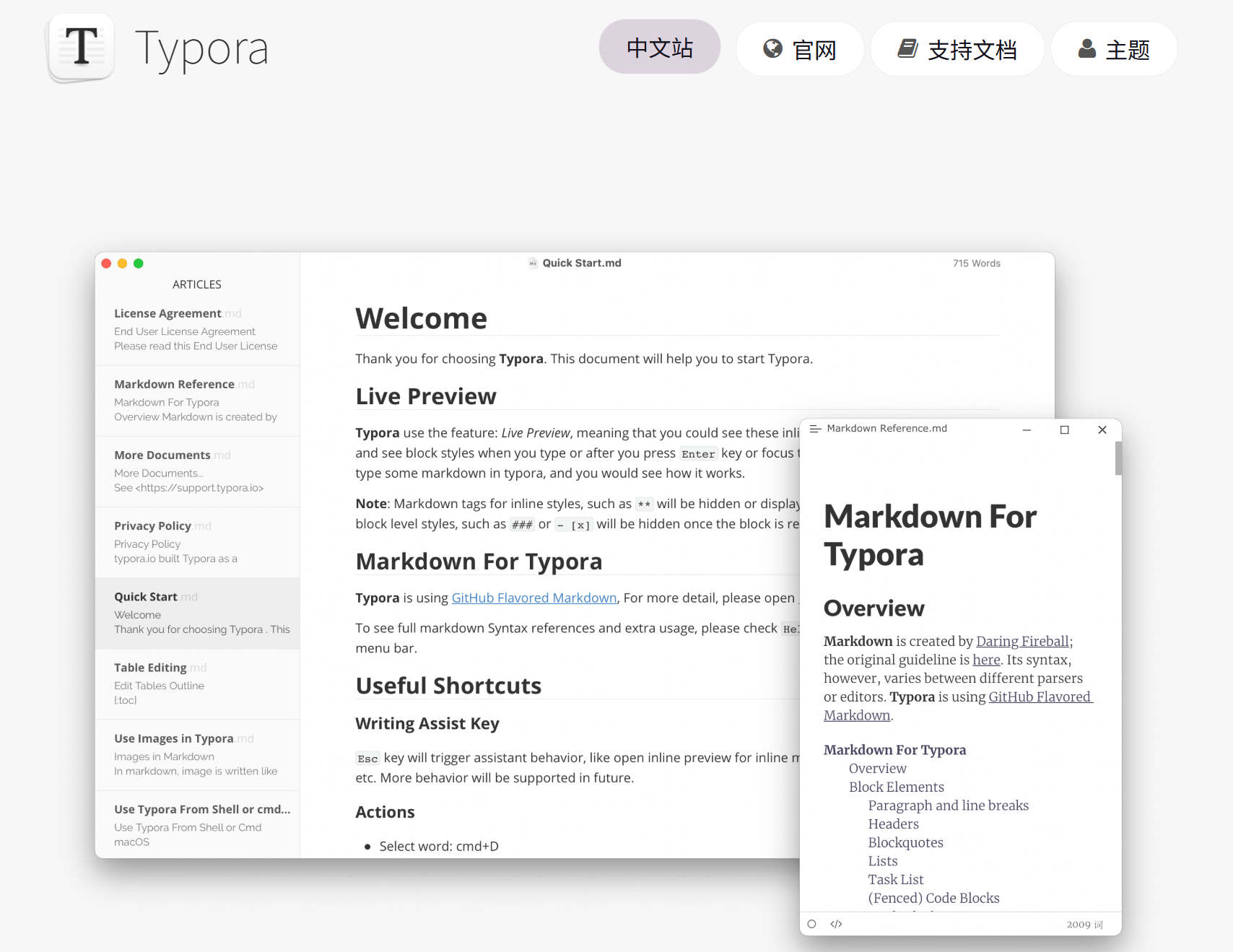Open the 'here' original guideline link

[986, 660]
